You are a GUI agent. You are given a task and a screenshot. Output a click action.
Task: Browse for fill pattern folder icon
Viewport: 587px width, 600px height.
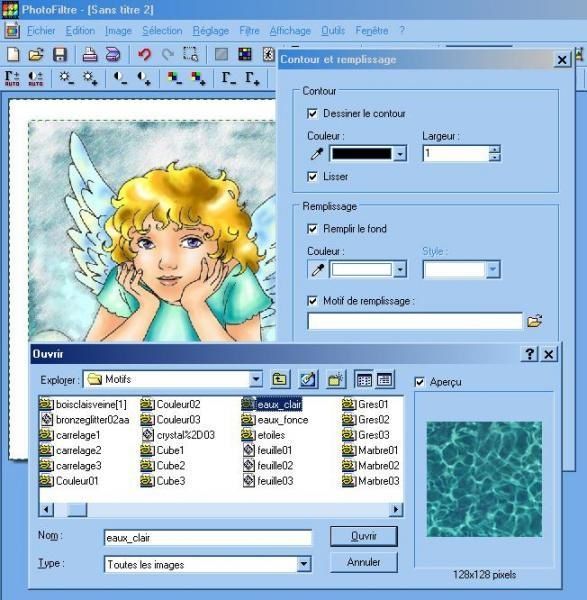(535, 321)
